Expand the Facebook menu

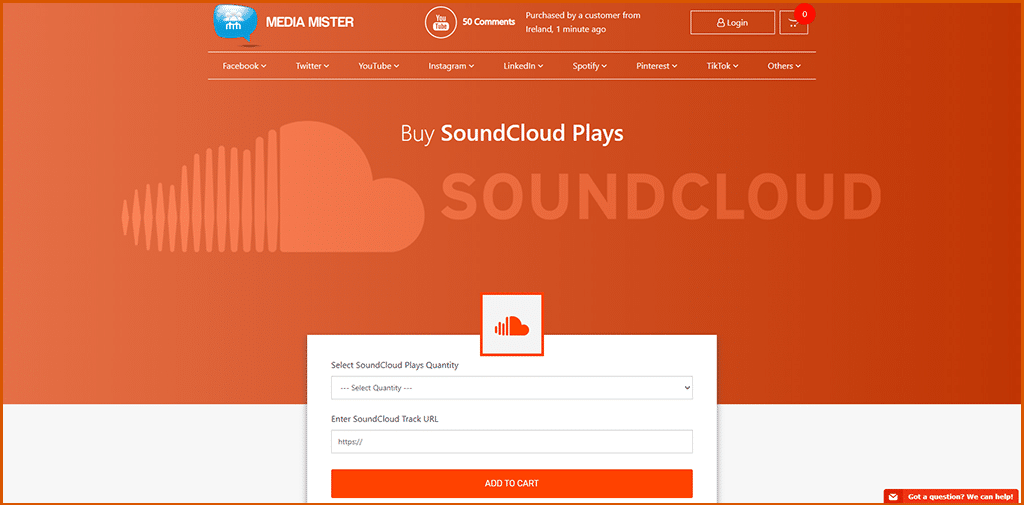(x=244, y=66)
